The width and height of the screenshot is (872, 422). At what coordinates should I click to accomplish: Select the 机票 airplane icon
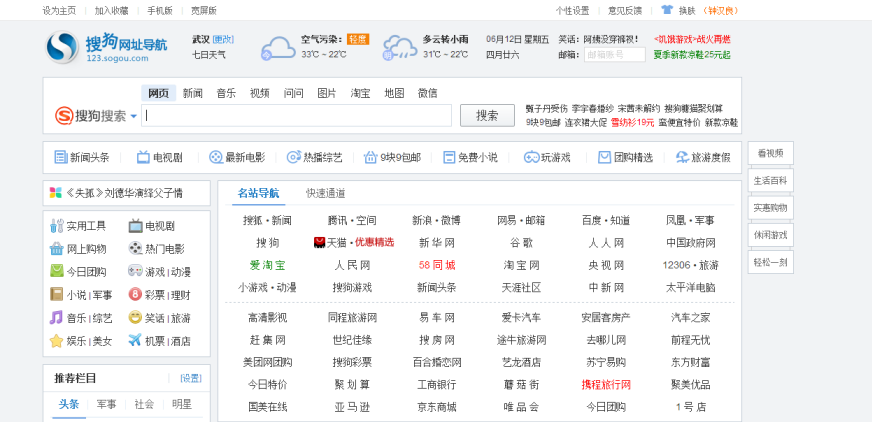pos(135,341)
